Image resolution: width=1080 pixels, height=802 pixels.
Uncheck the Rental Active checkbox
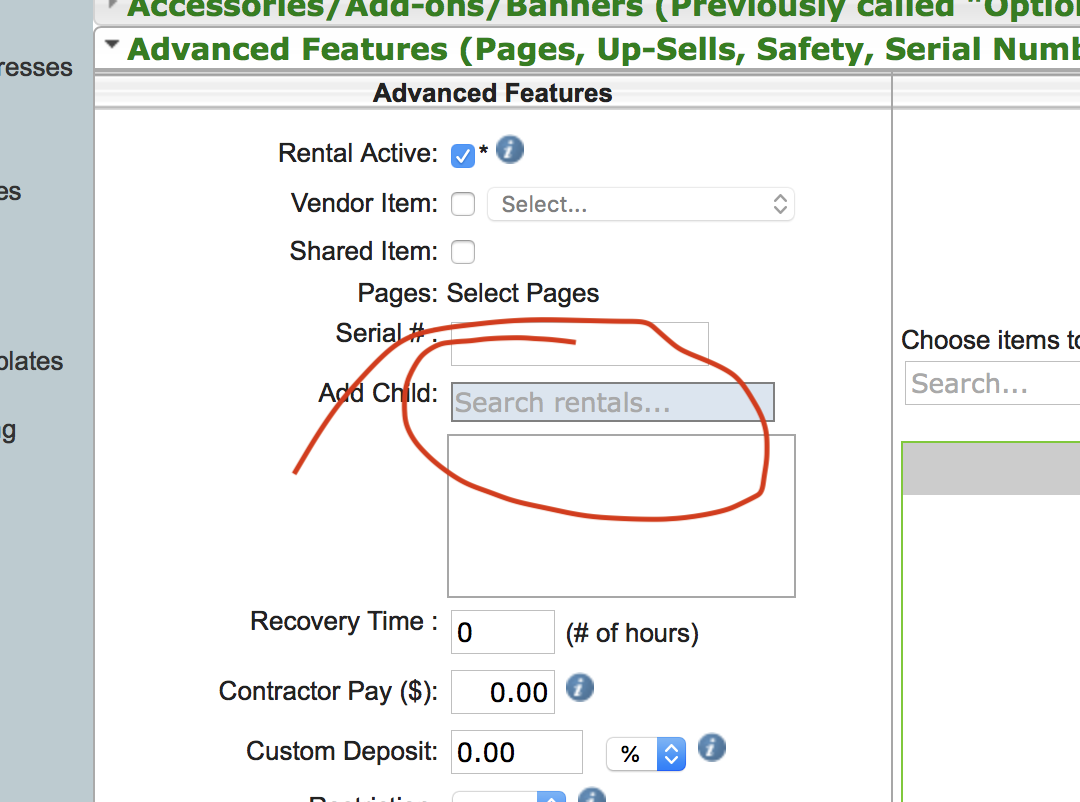click(463, 156)
